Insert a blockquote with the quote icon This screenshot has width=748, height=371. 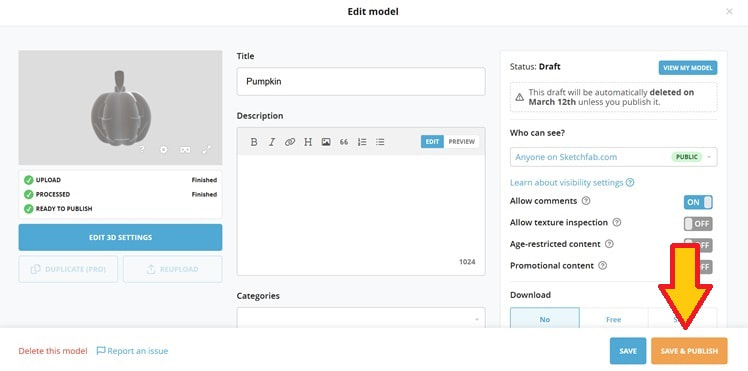(344, 142)
